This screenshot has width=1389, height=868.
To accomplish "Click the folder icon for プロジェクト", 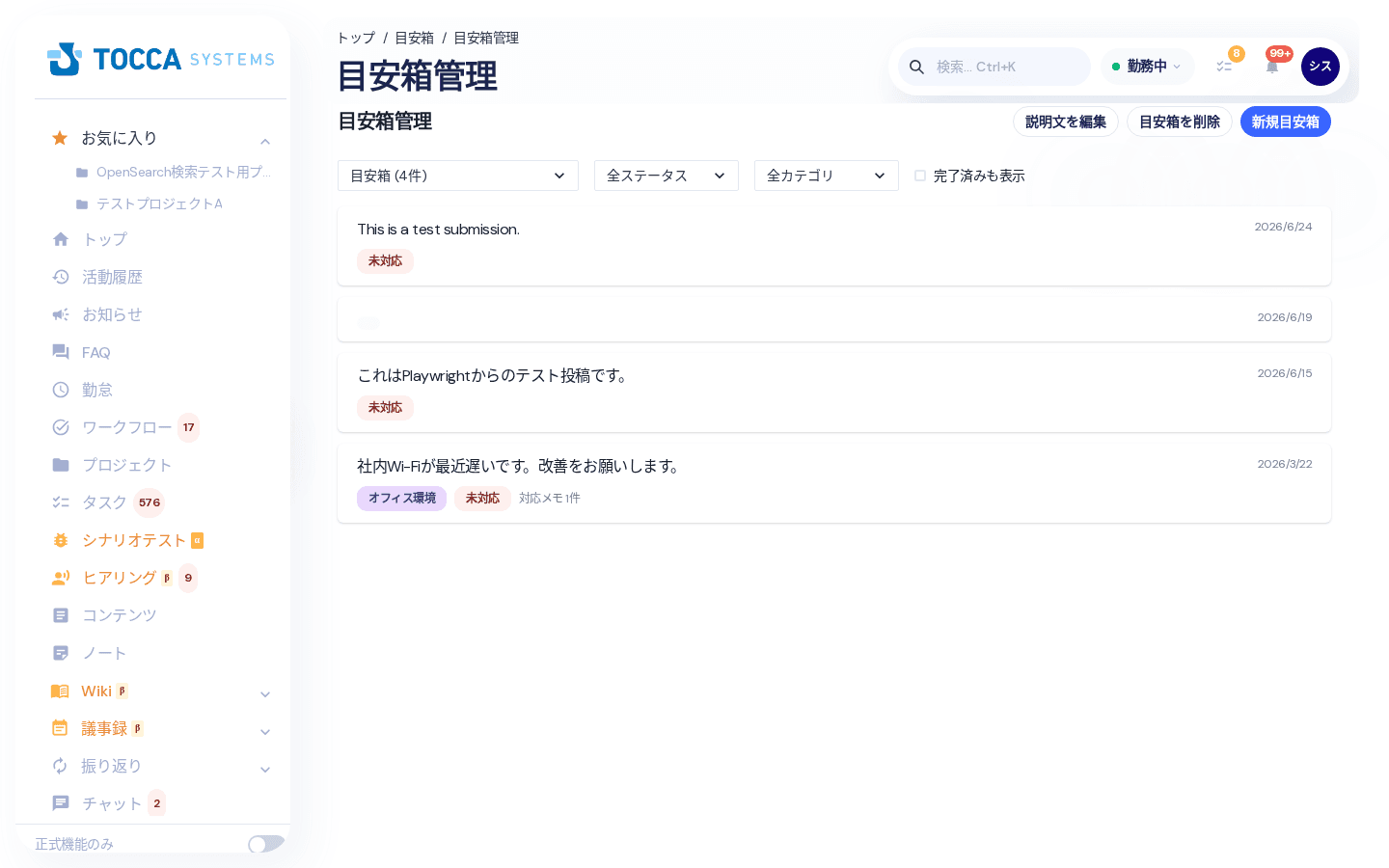I will [61, 465].
